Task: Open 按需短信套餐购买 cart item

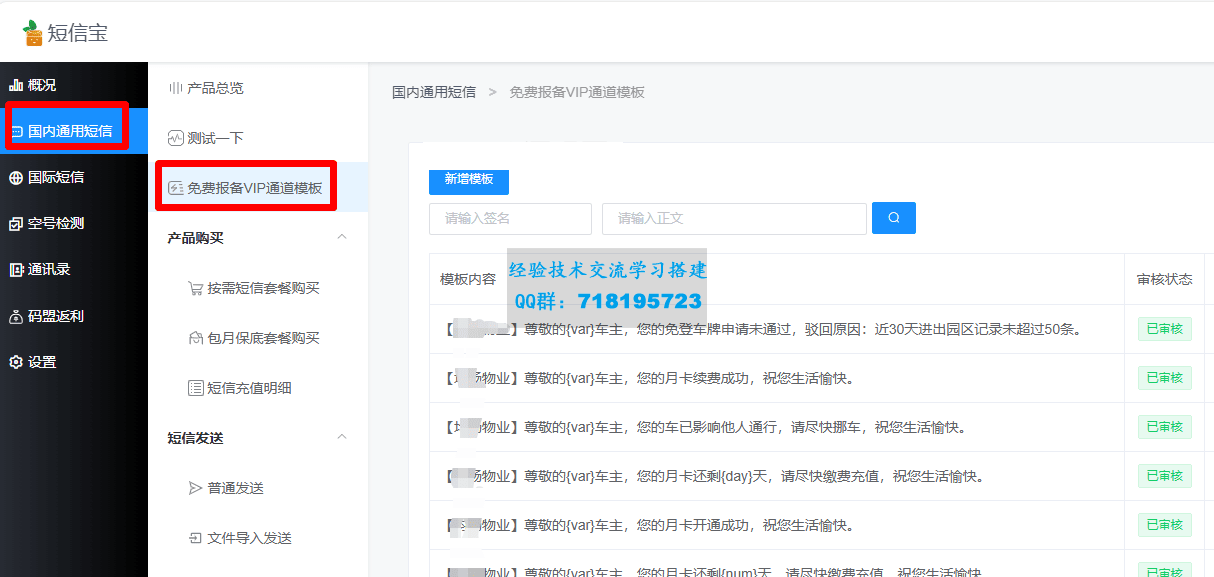Action: (x=262, y=288)
